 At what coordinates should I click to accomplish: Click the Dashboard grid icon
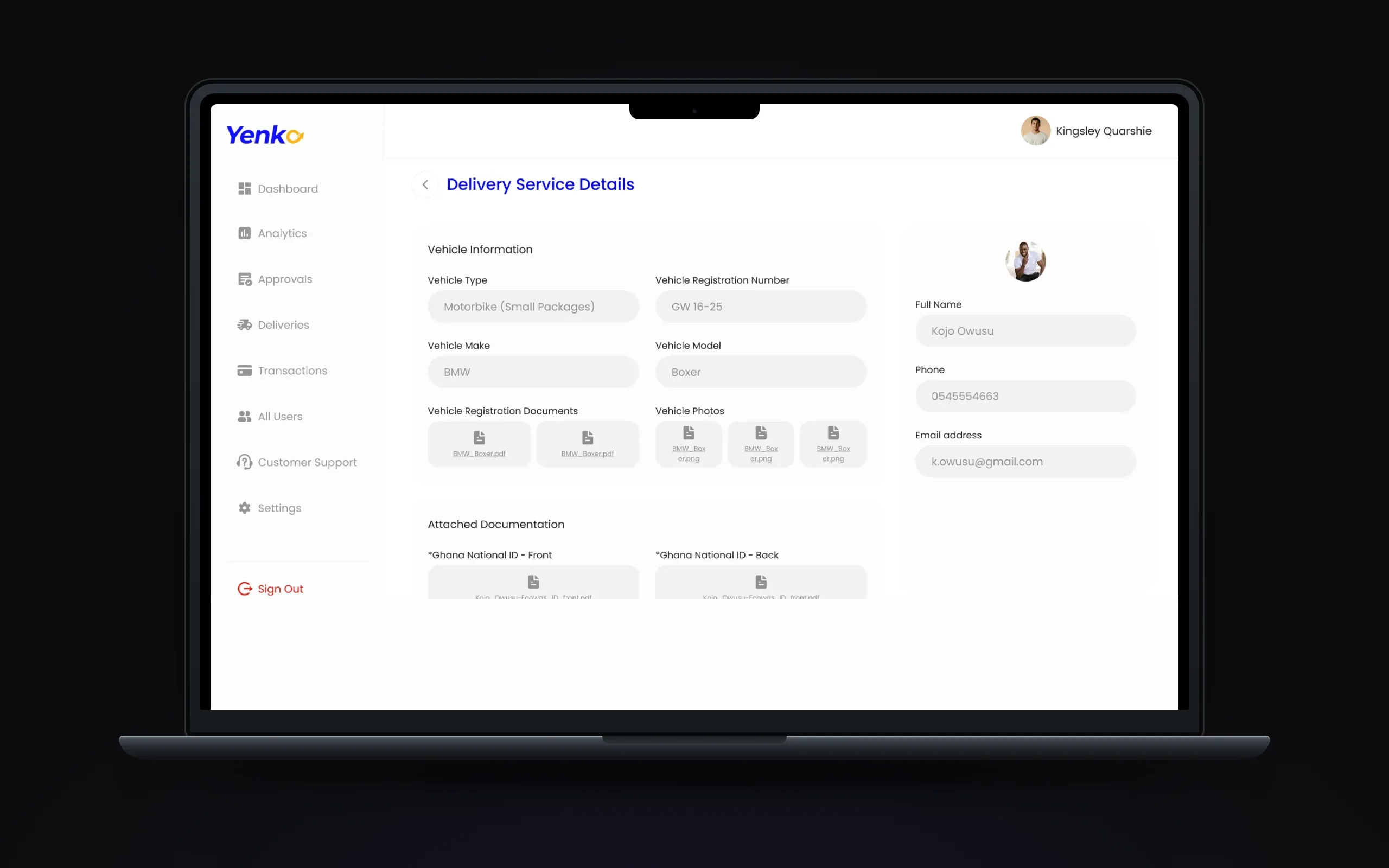click(245, 189)
